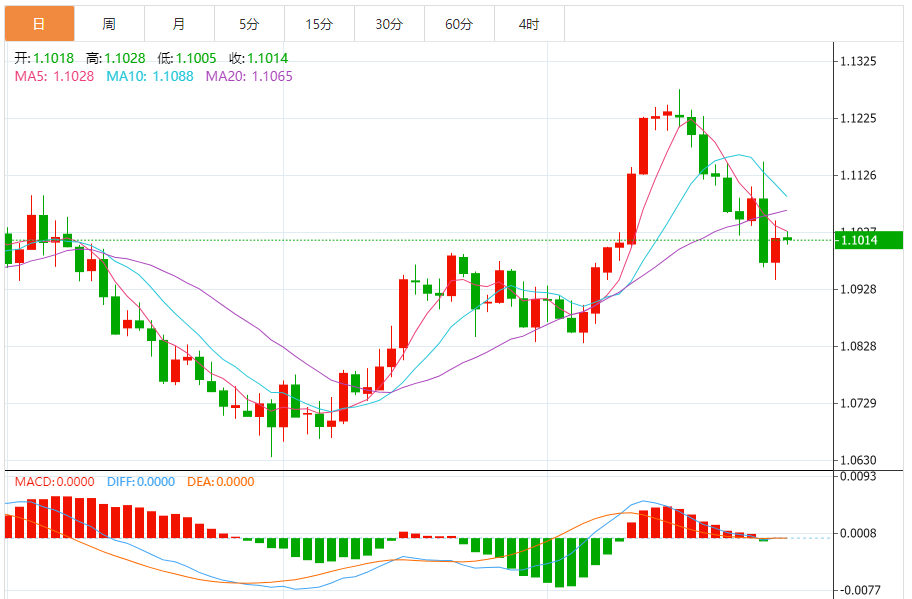Click the green 1.1014 current price tag
The height and width of the screenshot is (599, 912).
tap(868, 240)
